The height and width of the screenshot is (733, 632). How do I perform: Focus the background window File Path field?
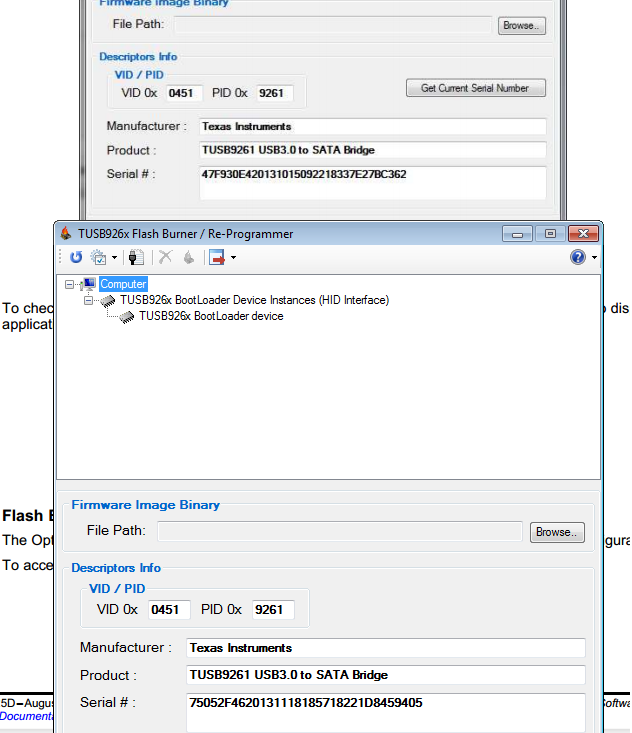[x=333, y=24]
